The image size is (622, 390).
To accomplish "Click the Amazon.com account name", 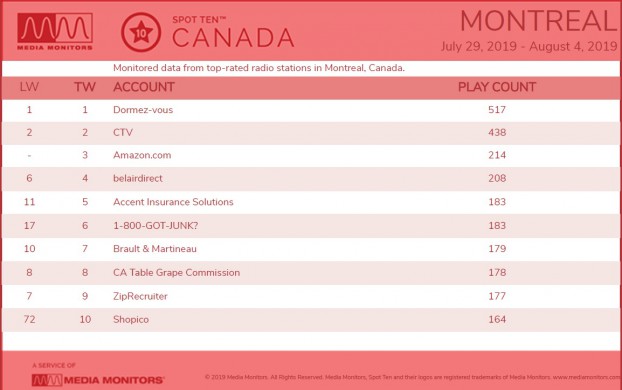I will tap(142, 155).
